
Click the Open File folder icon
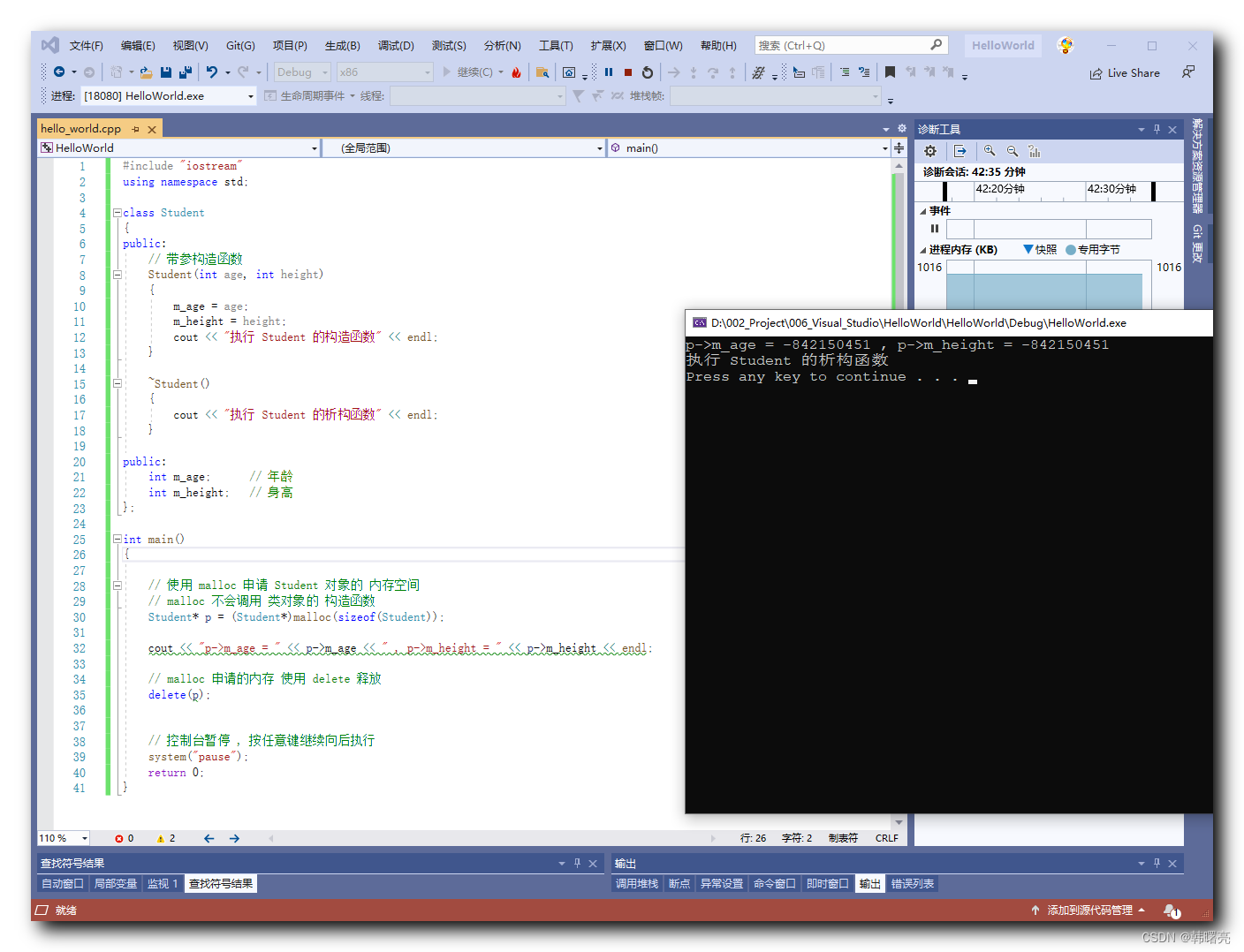click(x=146, y=72)
